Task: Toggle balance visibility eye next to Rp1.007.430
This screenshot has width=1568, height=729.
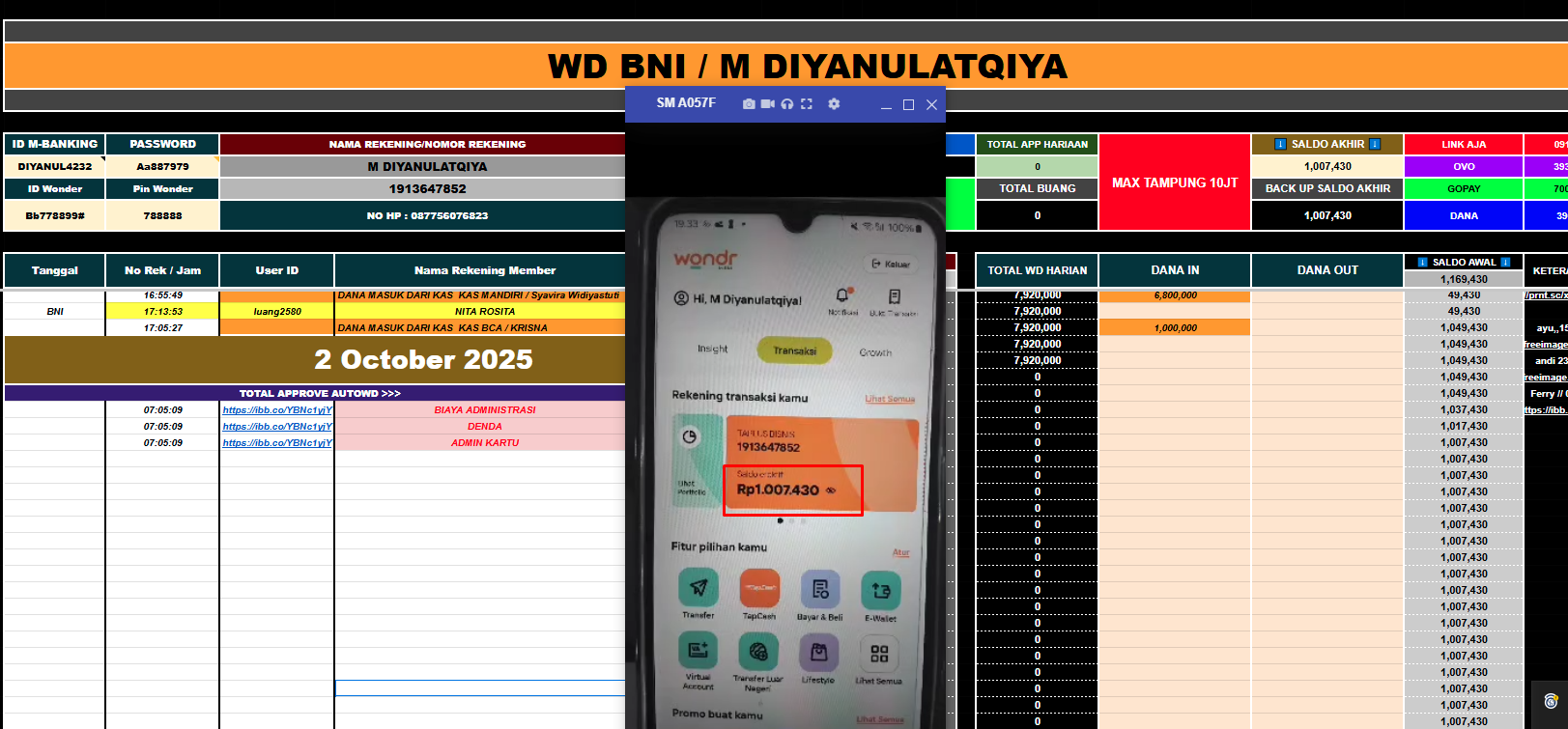Action: coord(831,491)
